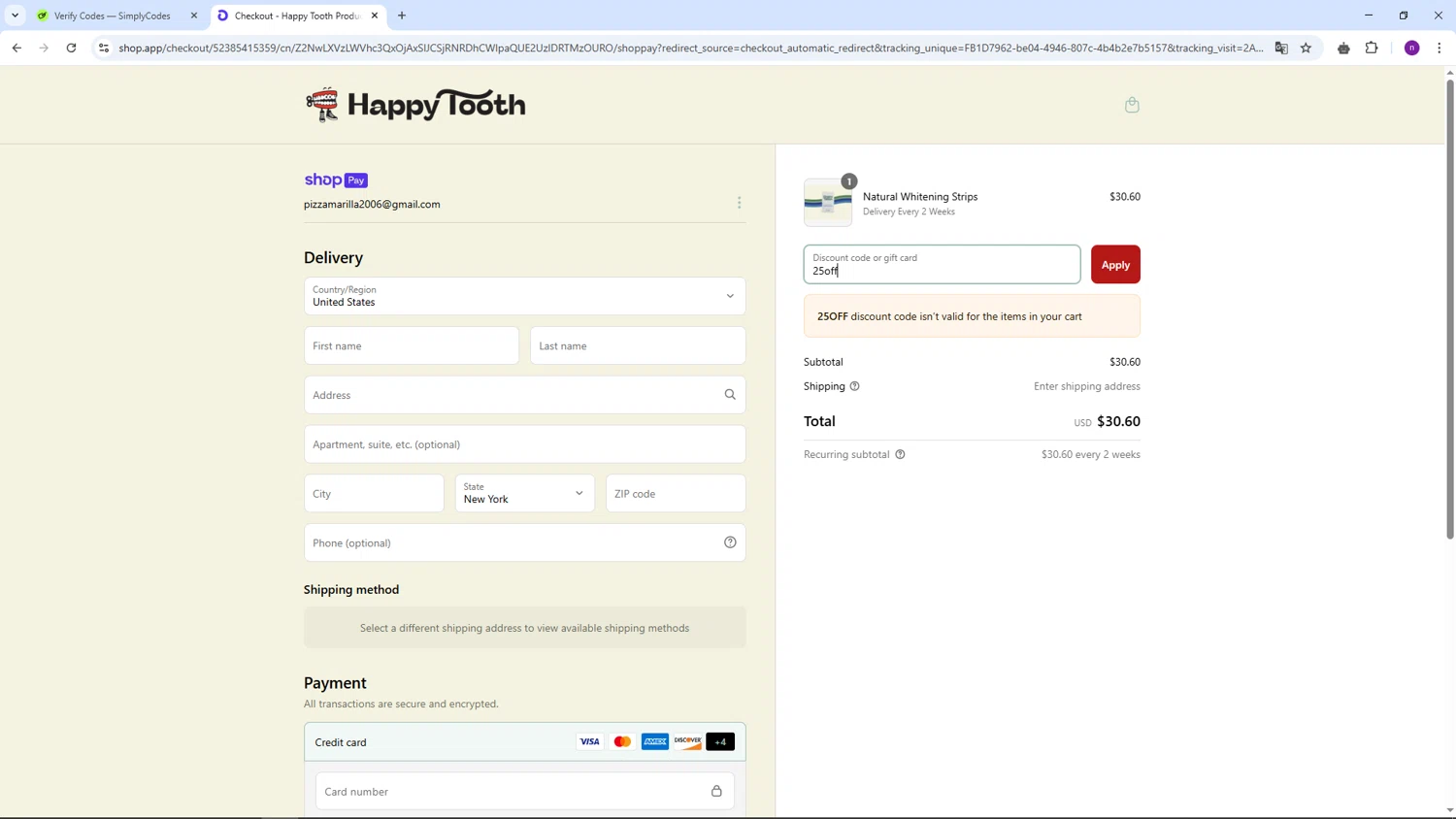Image resolution: width=1456 pixels, height=819 pixels.
Task: Click the First name field
Action: [x=412, y=345]
